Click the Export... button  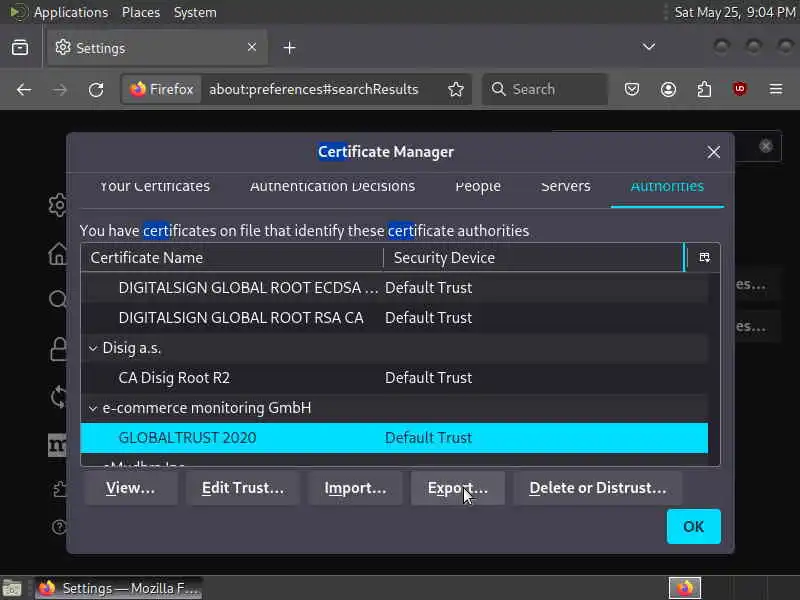point(458,488)
